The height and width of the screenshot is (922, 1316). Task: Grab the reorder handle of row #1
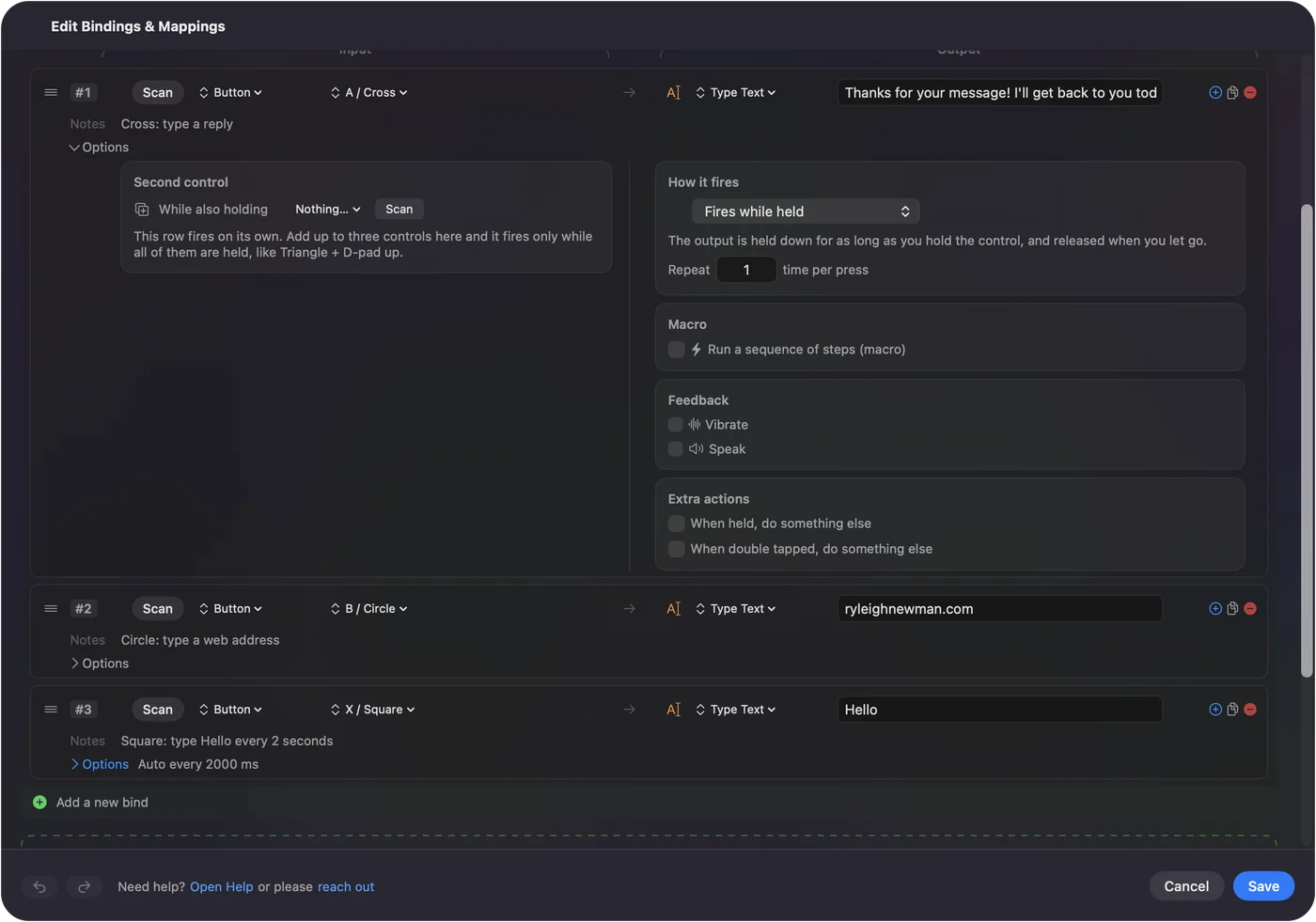click(x=51, y=92)
